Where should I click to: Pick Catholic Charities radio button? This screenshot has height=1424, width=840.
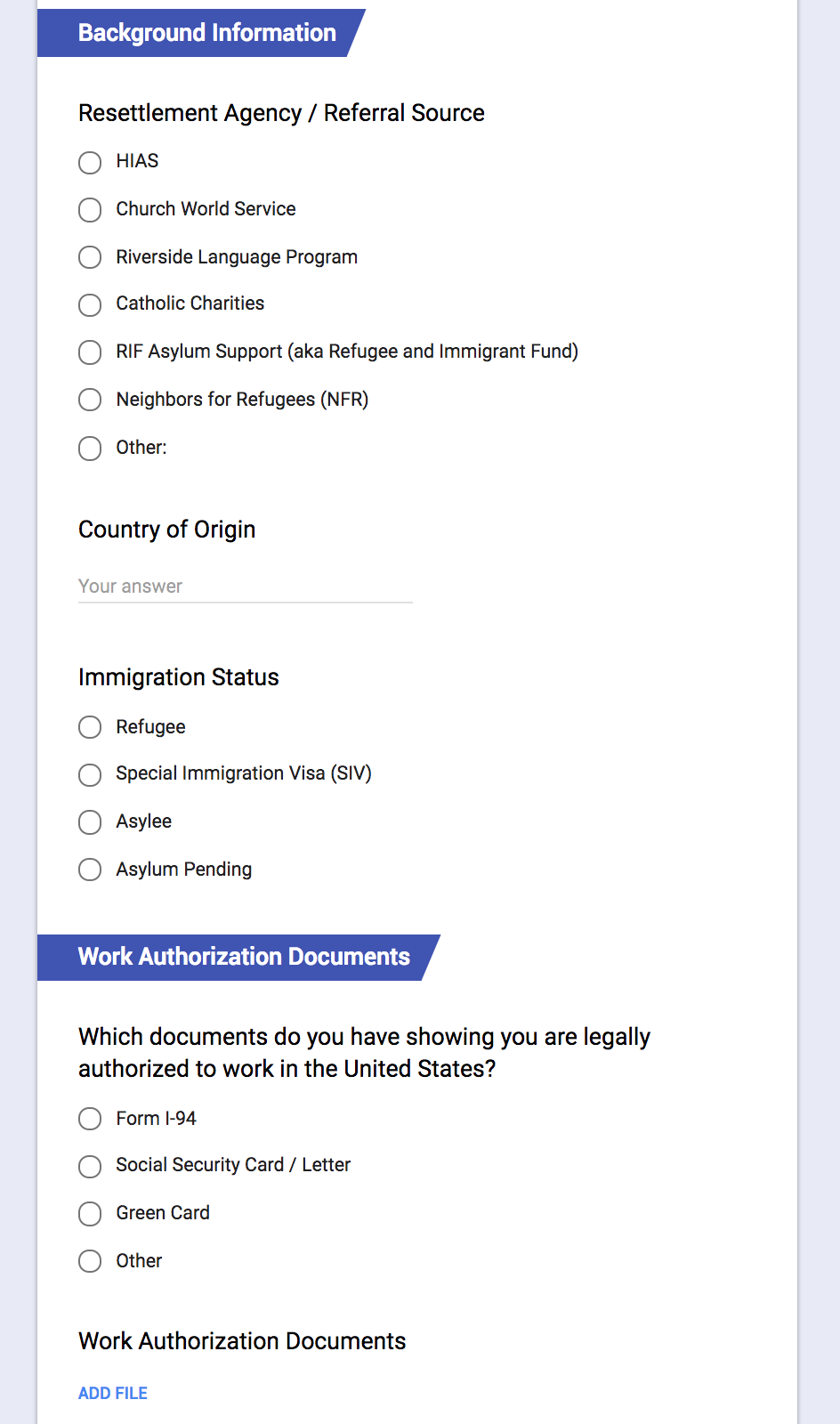pyautogui.click(x=90, y=305)
